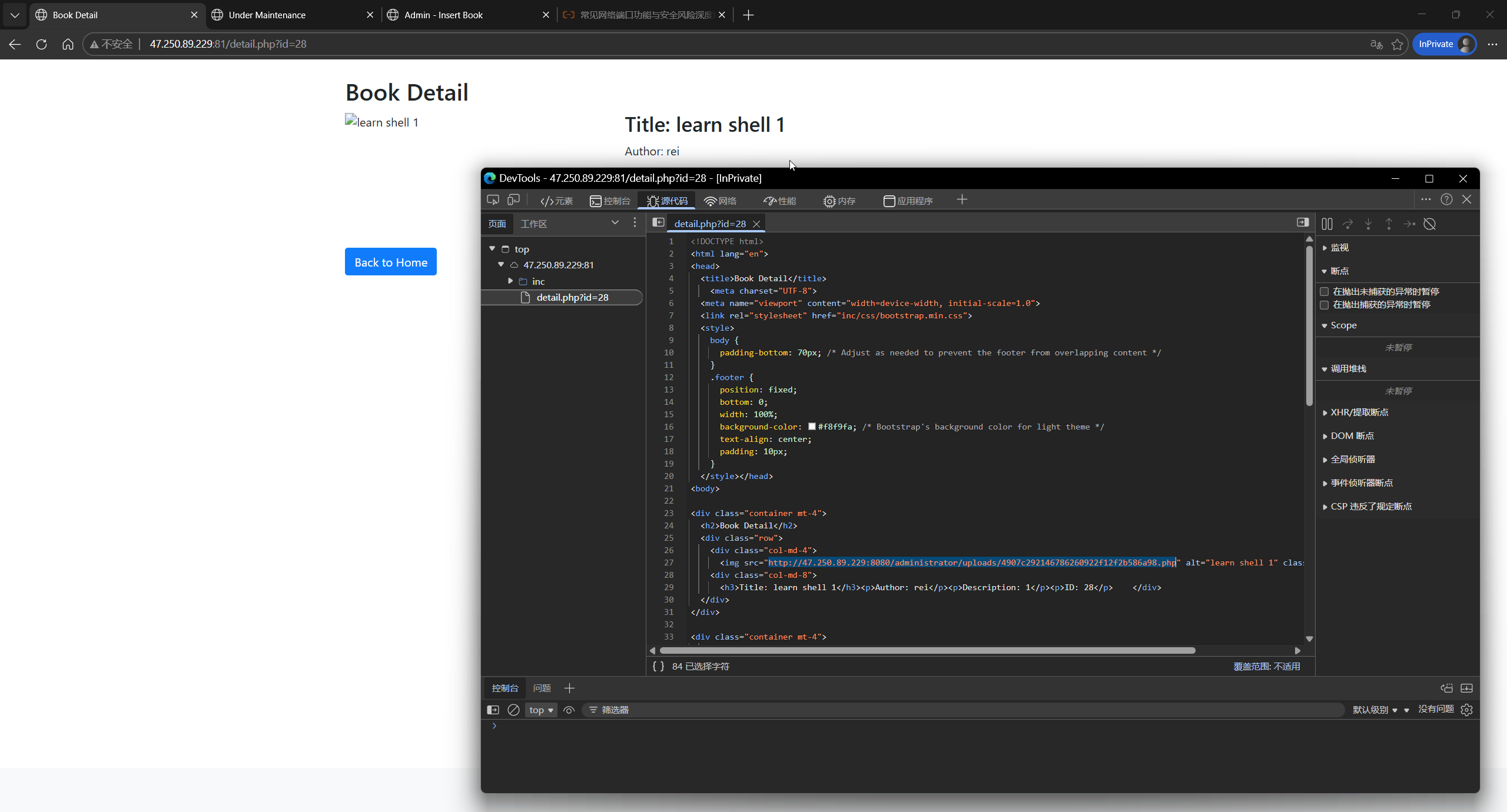Click the pretty-print braces icon
Screen dimensions: 1507x812
coord(658,666)
